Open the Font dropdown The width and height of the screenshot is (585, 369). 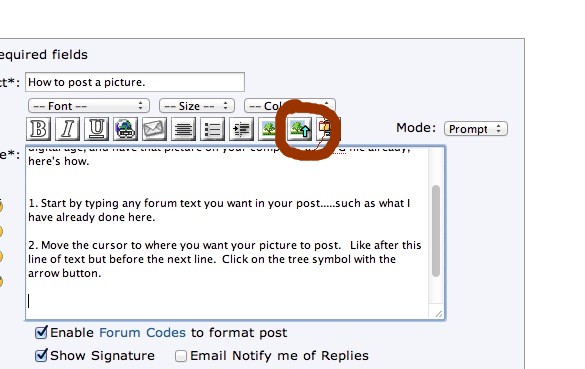pos(89,106)
